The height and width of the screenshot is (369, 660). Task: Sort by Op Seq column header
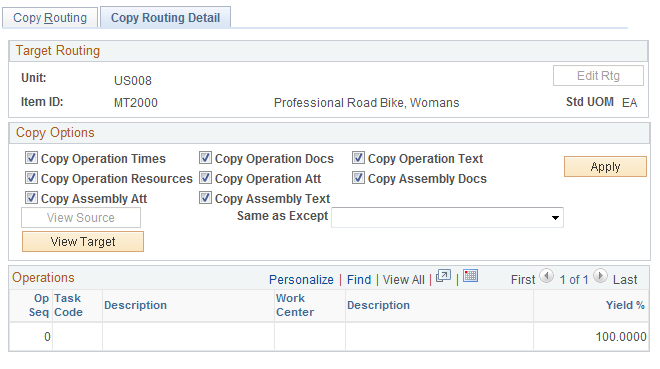pyautogui.click(x=39, y=305)
